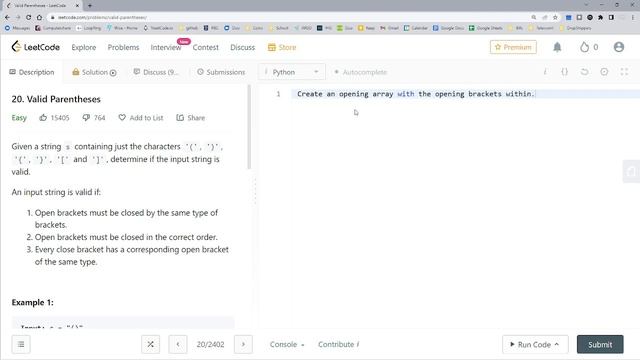Go to the previous problem arrow
Image resolution: width=640 pixels, height=360 pixels.
[x=178, y=344]
